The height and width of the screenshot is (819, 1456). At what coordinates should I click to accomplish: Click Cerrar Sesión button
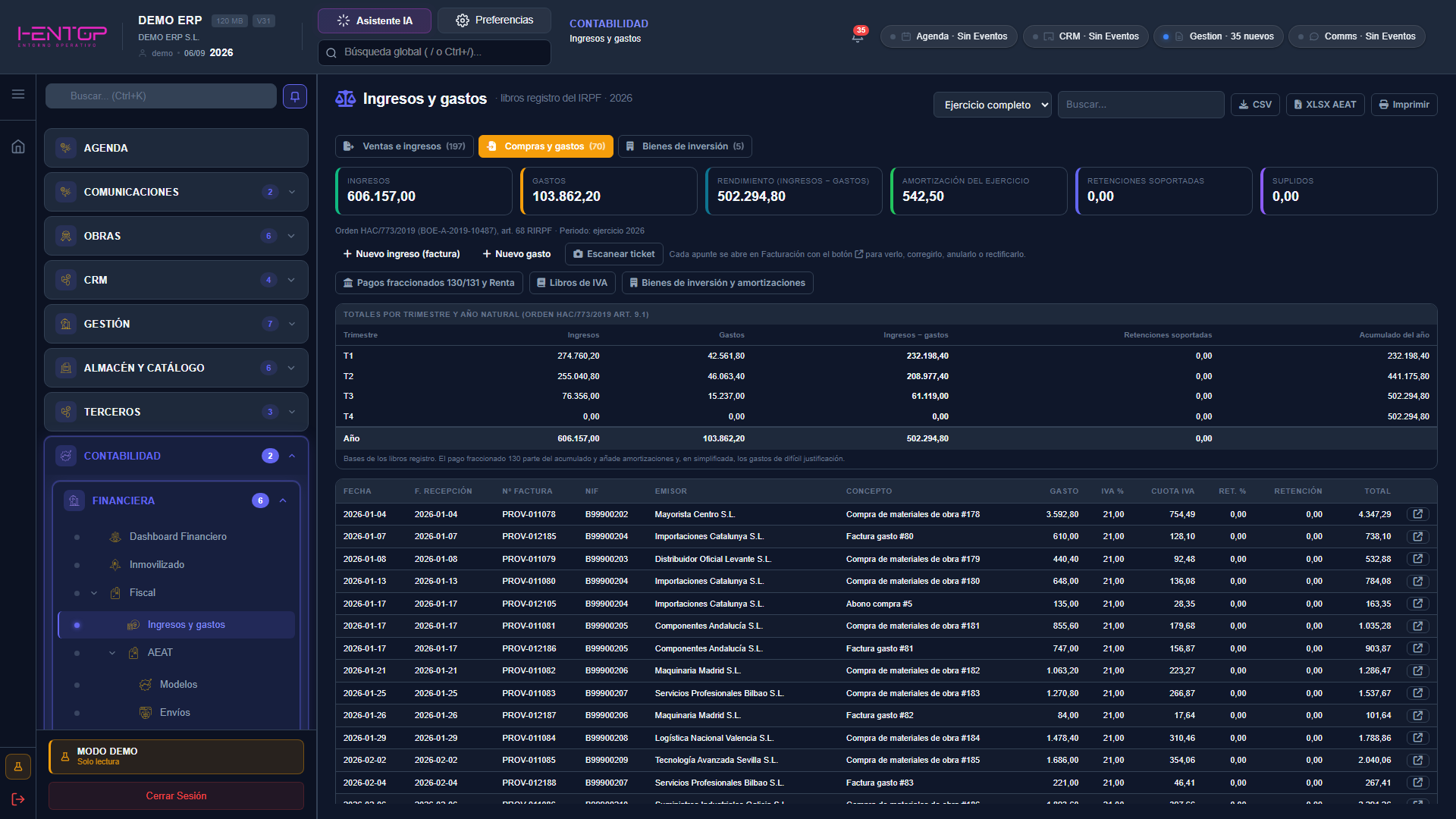(x=176, y=795)
